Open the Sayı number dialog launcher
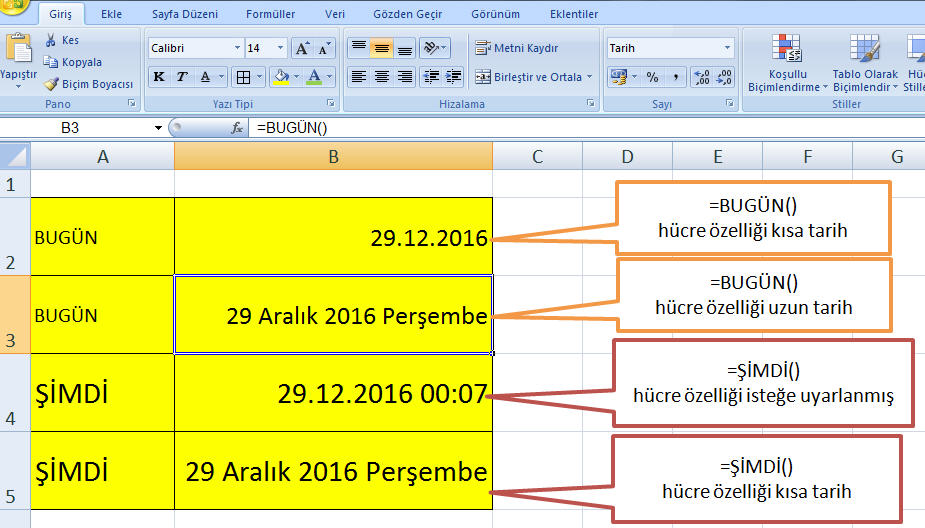 (x=730, y=103)
